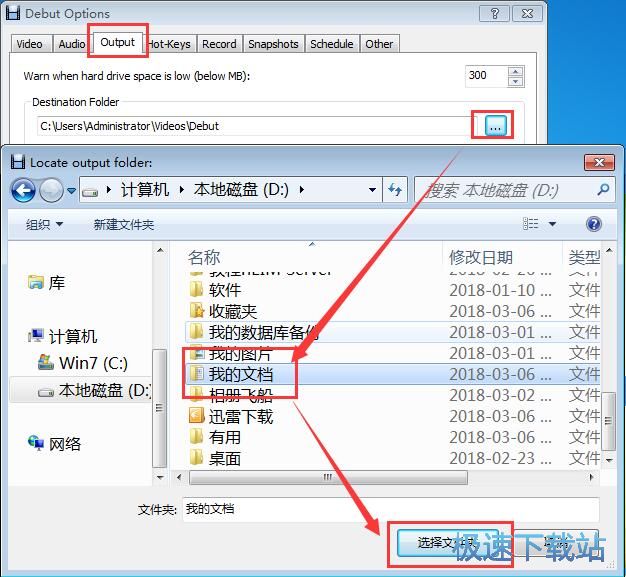Switch to the Record tab
This screenshot has width=626, height=577.
[219, 44]
